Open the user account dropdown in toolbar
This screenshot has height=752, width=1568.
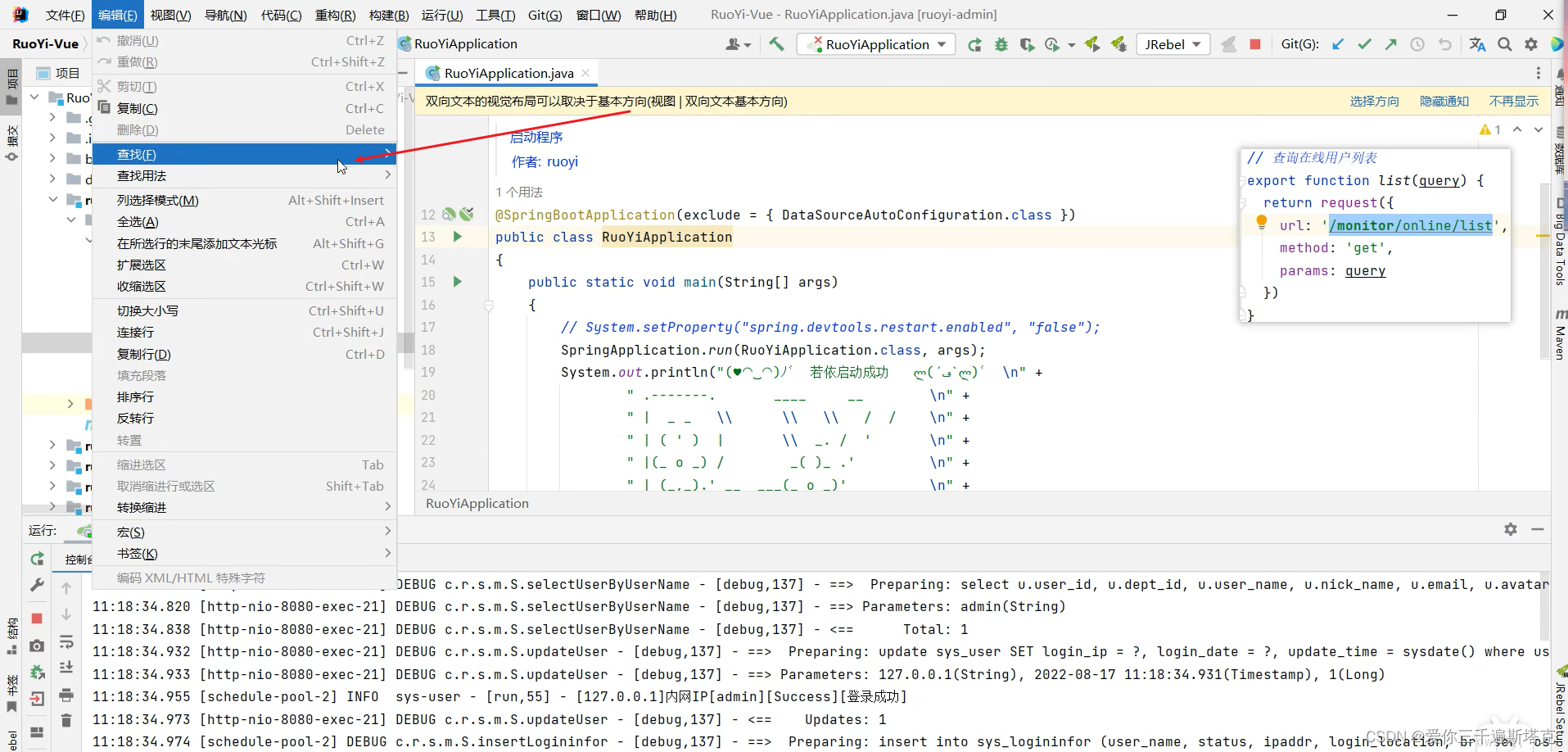pyautogui.click(x=738, y=44)
